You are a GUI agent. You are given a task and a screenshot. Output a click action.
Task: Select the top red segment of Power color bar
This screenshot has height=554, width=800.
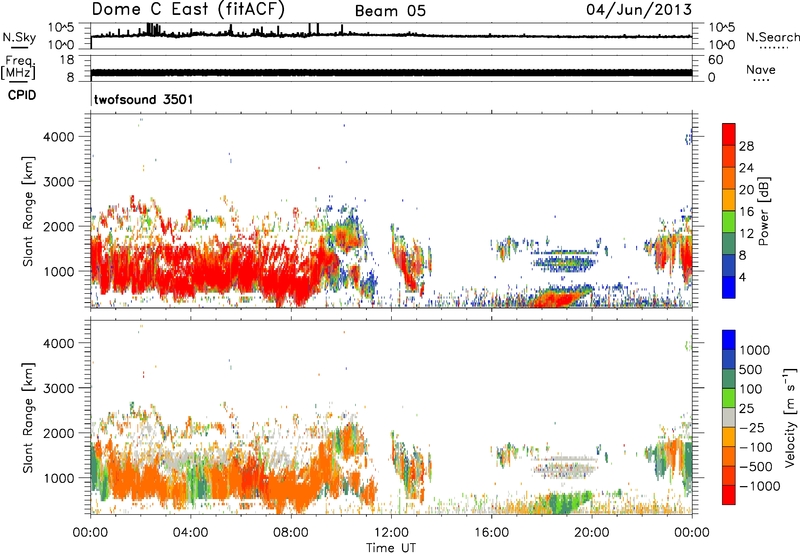click(x=729, y=134)
